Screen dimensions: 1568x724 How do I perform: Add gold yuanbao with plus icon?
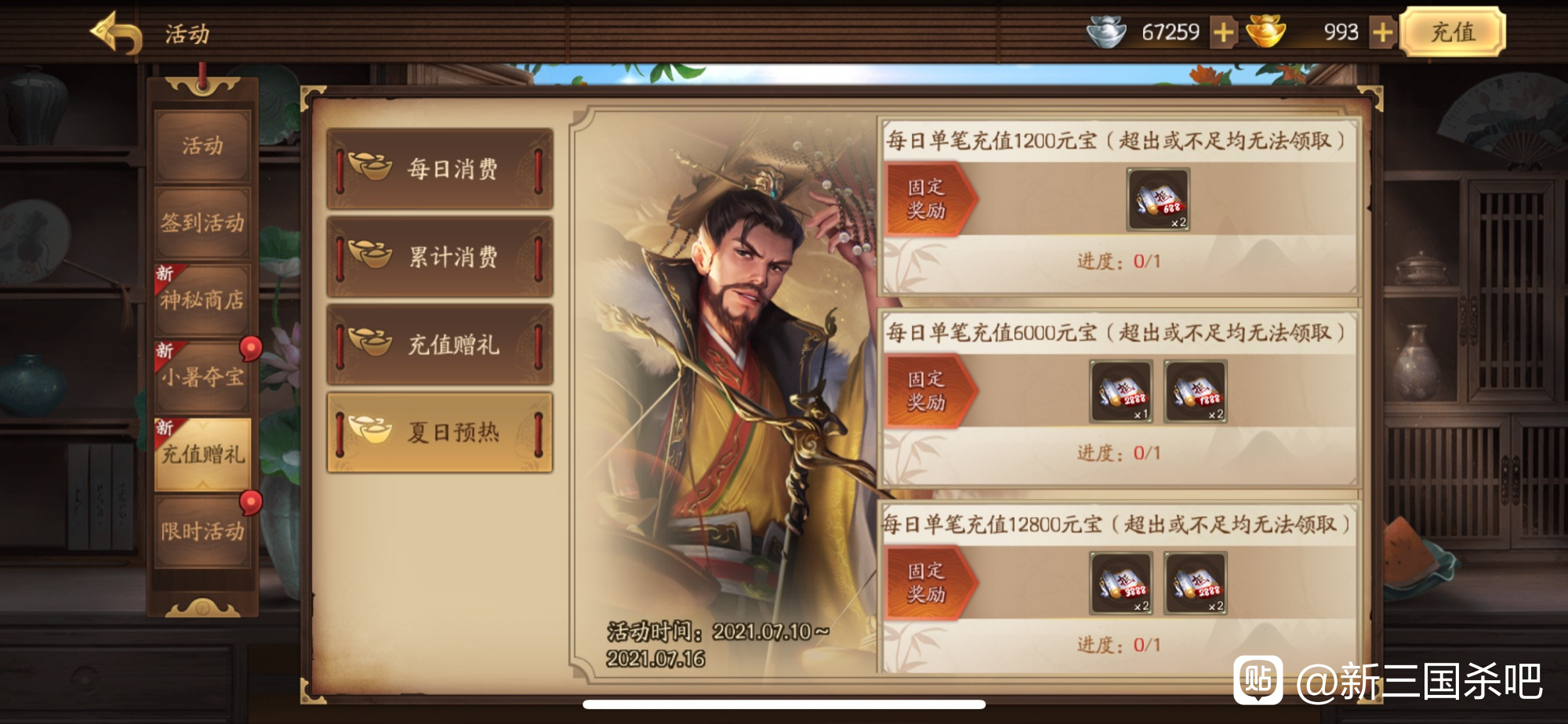(x=1383, y=33)
